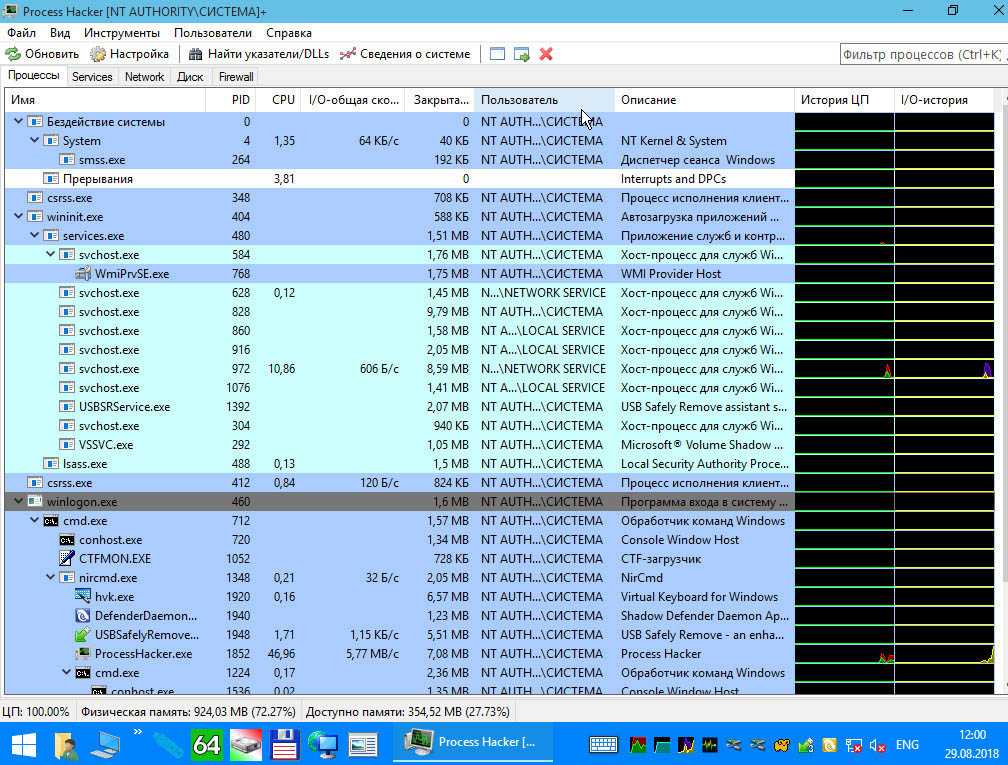1008x765 pixels.
Task: Click the process filter search field
Action: (918, 54)
